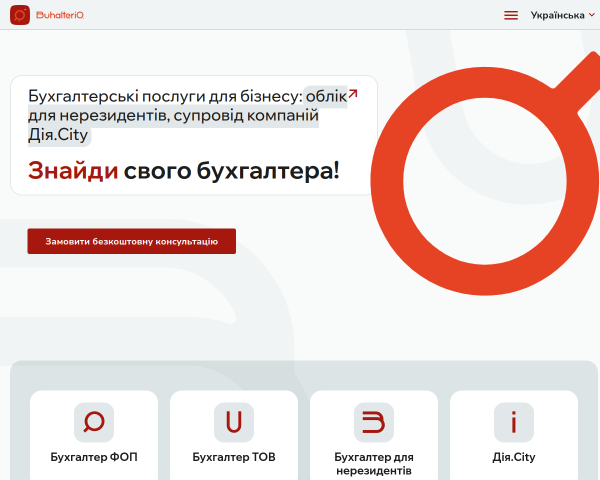Screen dimensions: 600x480
Task: Click the BuhalteriQ red logo icon
Action: coord(20,15)
